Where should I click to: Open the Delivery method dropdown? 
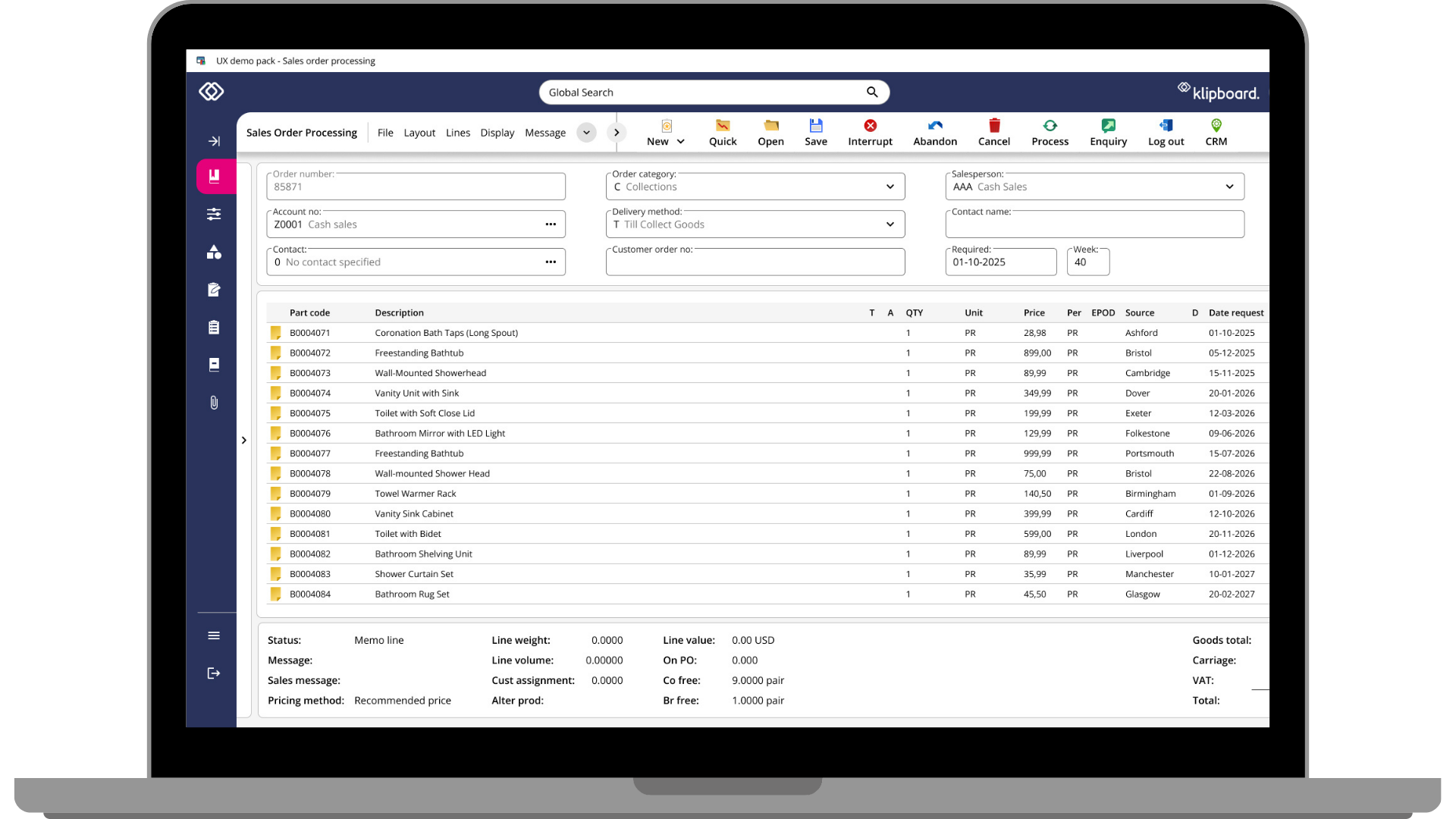coord(890,224)
